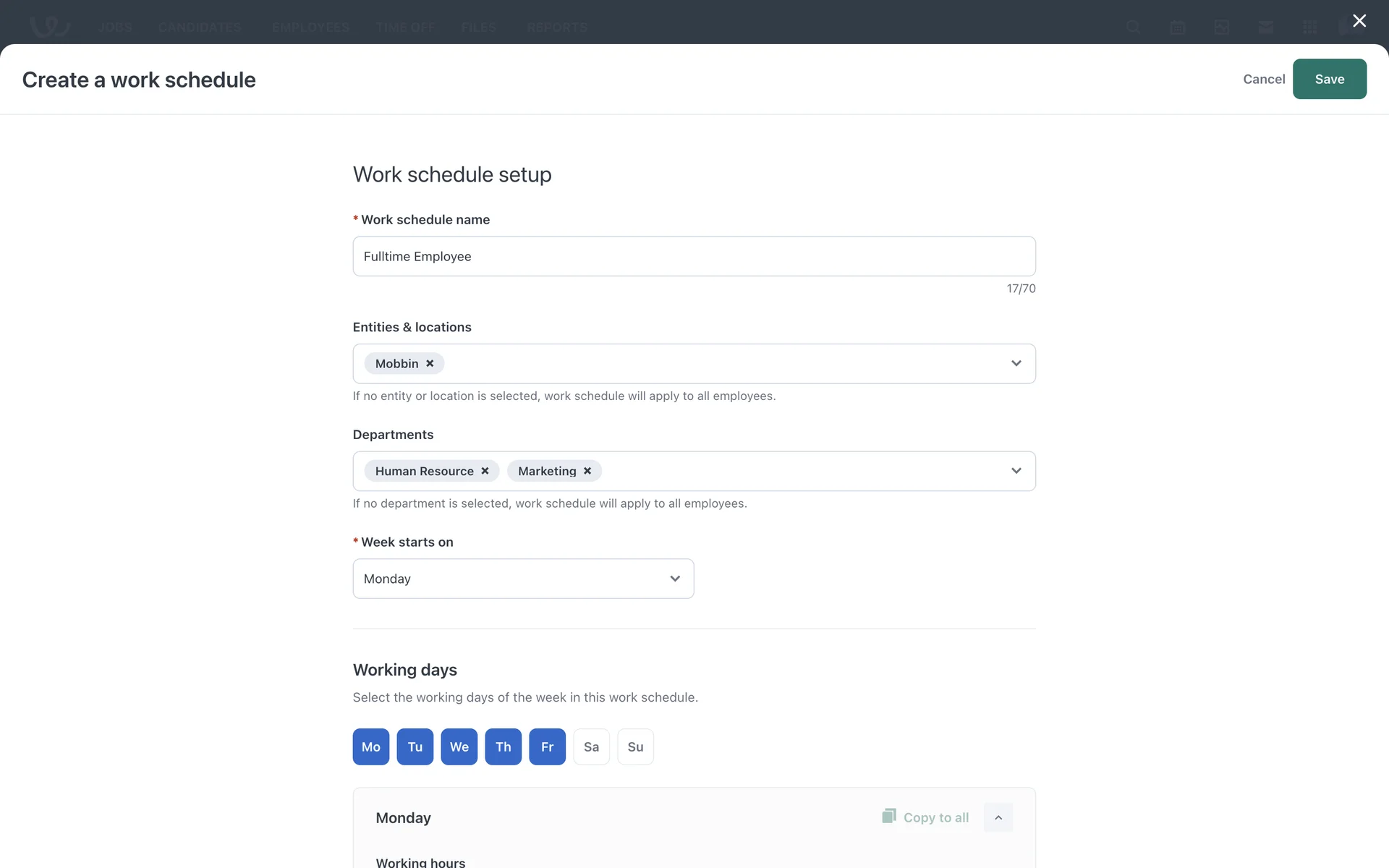
Task: Cancel creating the work schedule
Action: [x=1263, y=79]
